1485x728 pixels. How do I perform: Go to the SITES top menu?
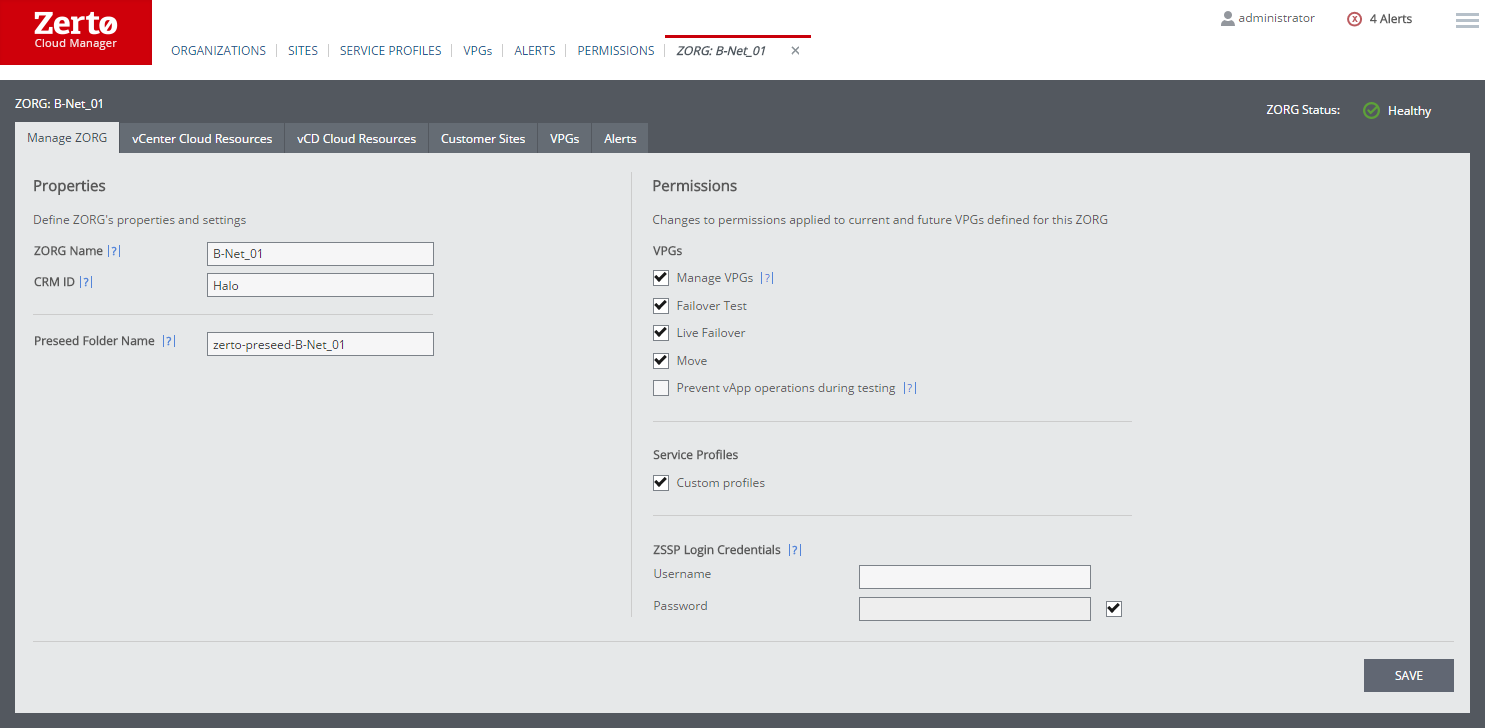point(303,51)
